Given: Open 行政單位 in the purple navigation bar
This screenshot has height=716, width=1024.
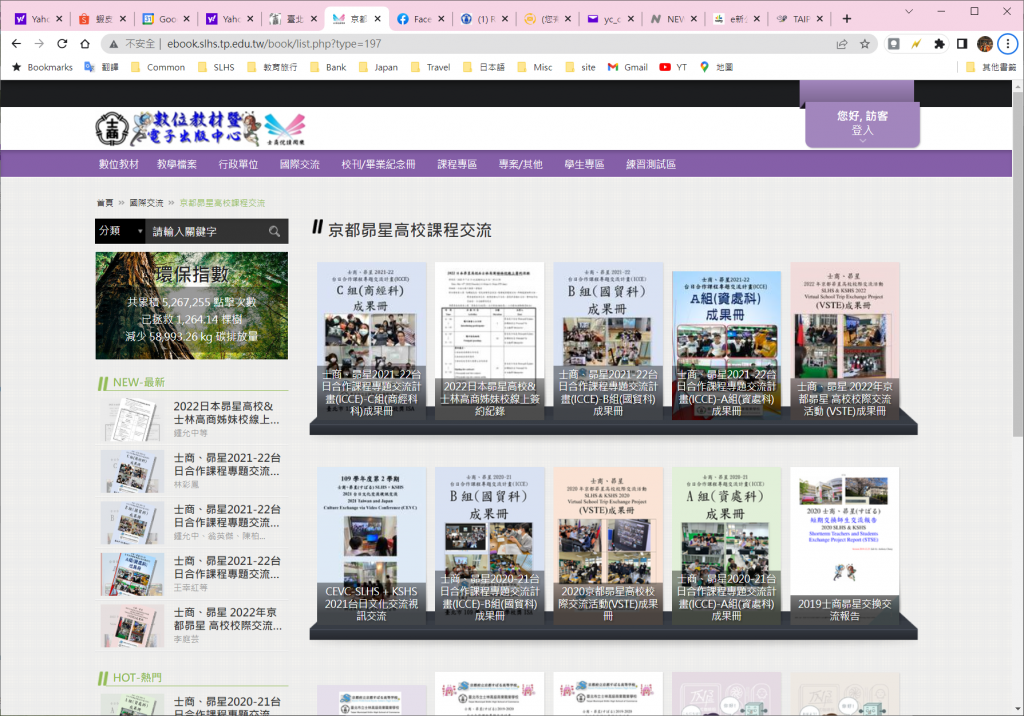Looking at the screenshot, I should point(238,164).
